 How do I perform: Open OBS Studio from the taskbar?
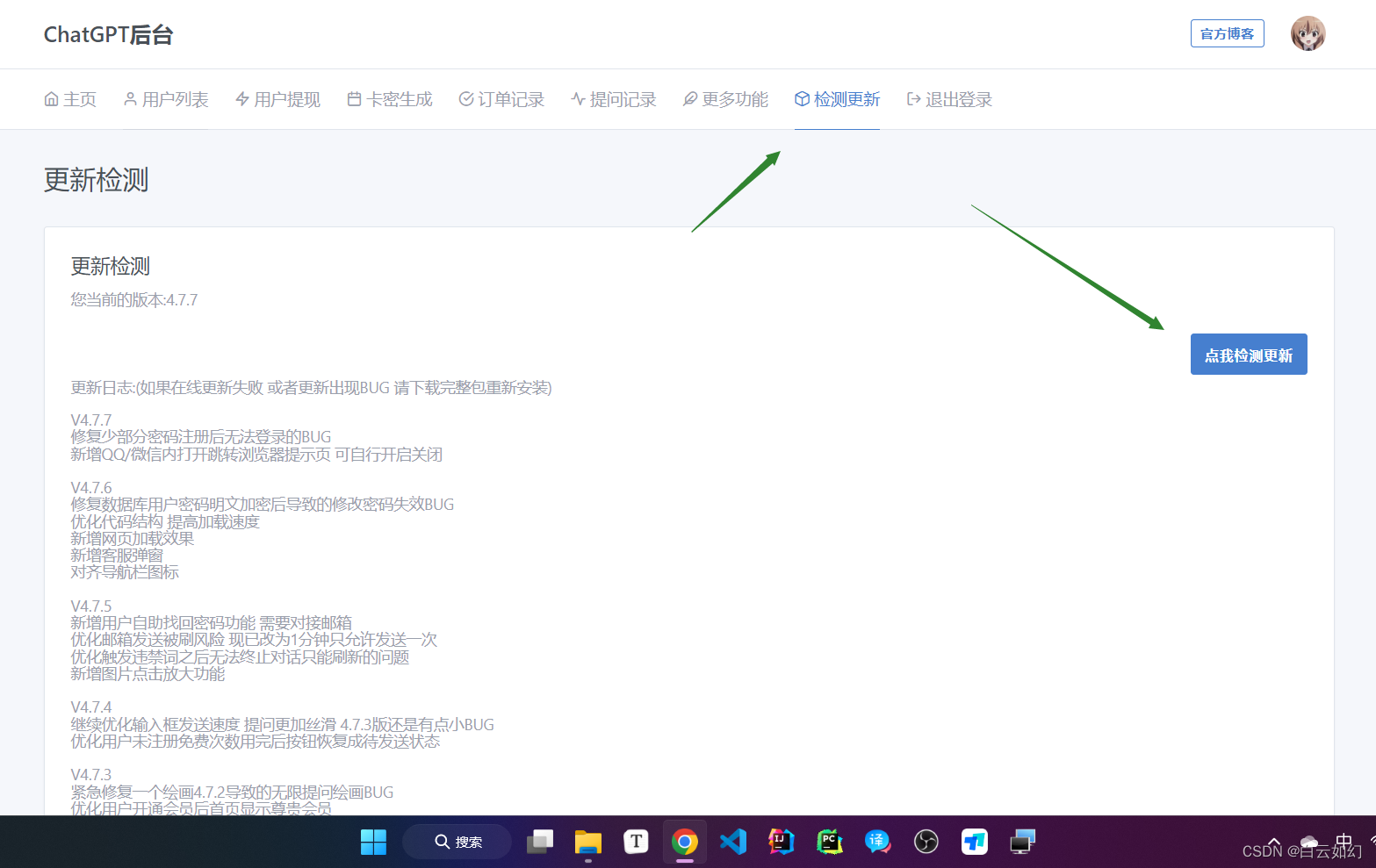coord(926,842)
